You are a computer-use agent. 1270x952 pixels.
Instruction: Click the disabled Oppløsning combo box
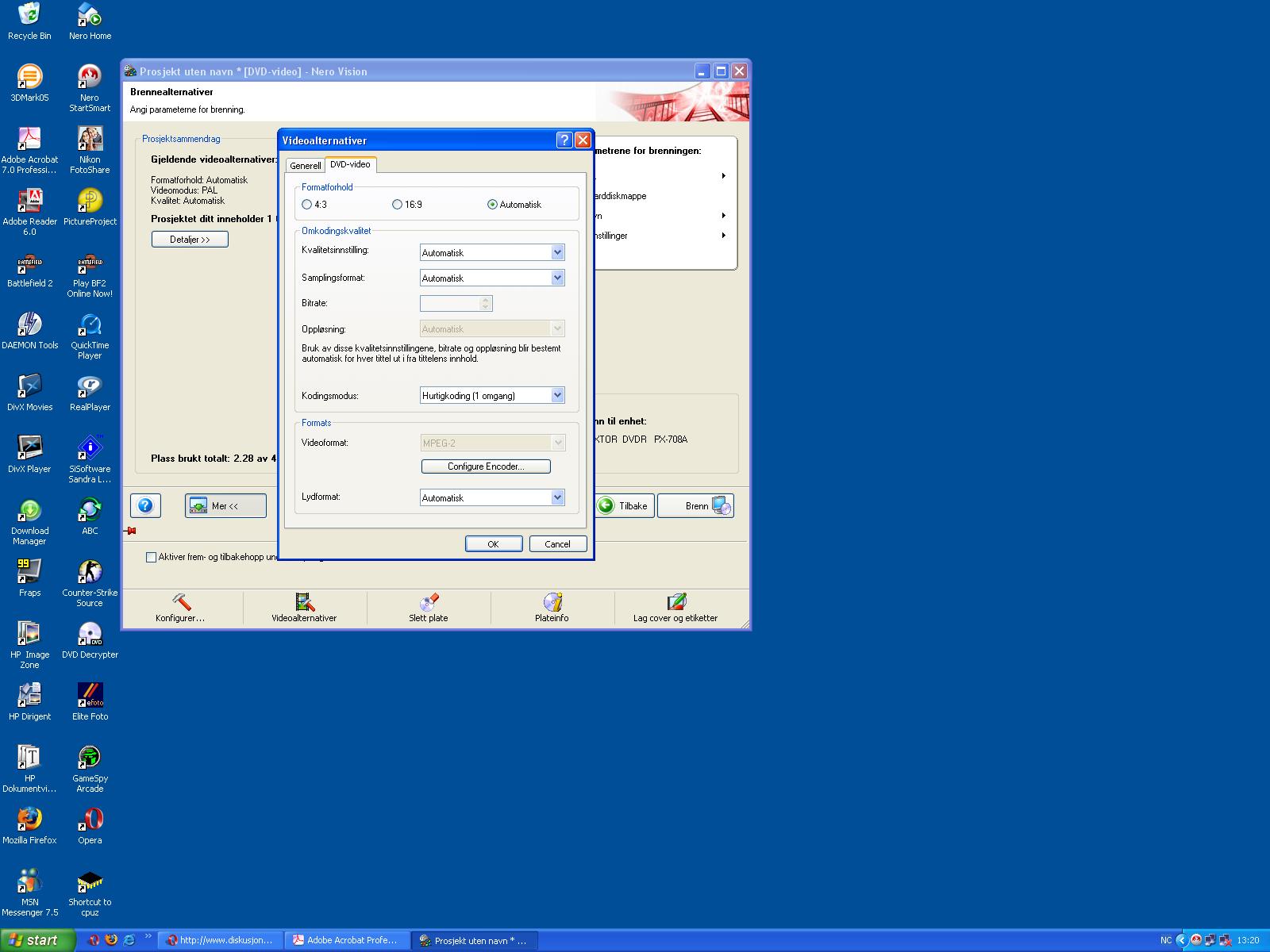click(x=492, y=328)
